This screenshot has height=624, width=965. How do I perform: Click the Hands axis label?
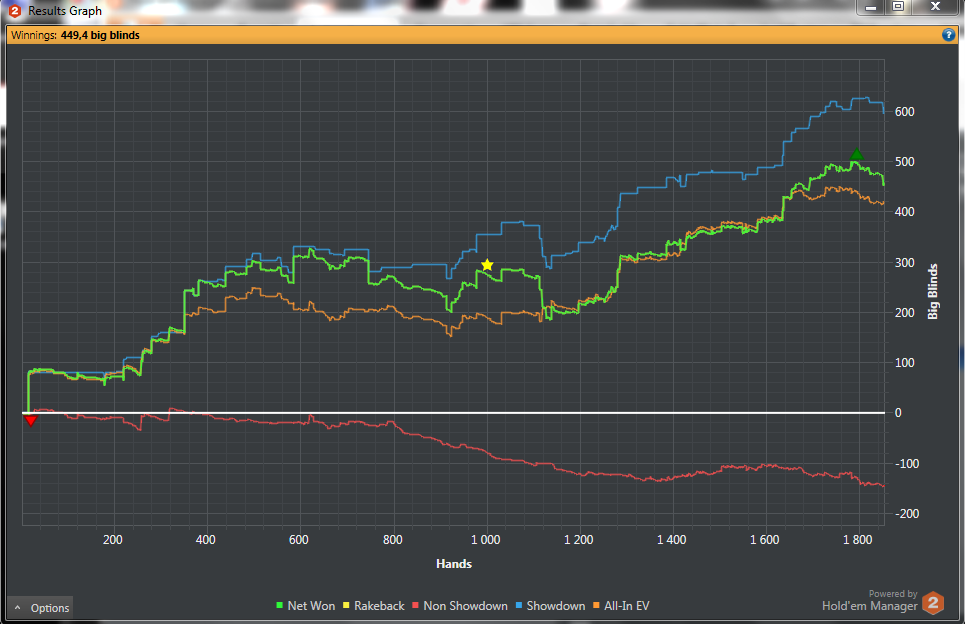point(454,564)
